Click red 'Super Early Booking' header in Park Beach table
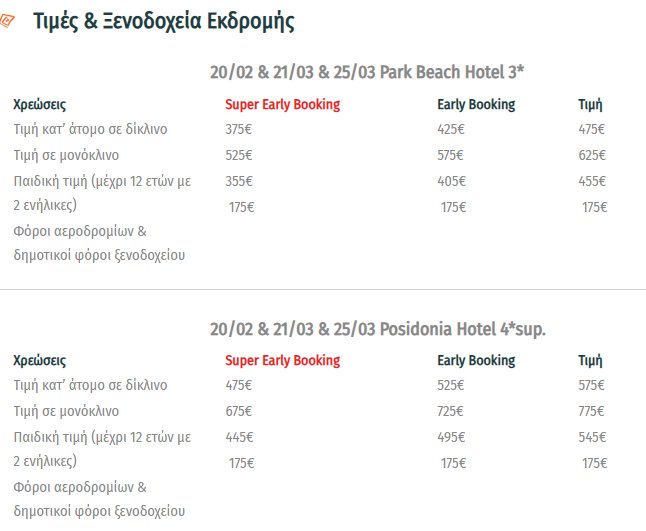The height and width of the screenshot is (531, 646). 283,104
